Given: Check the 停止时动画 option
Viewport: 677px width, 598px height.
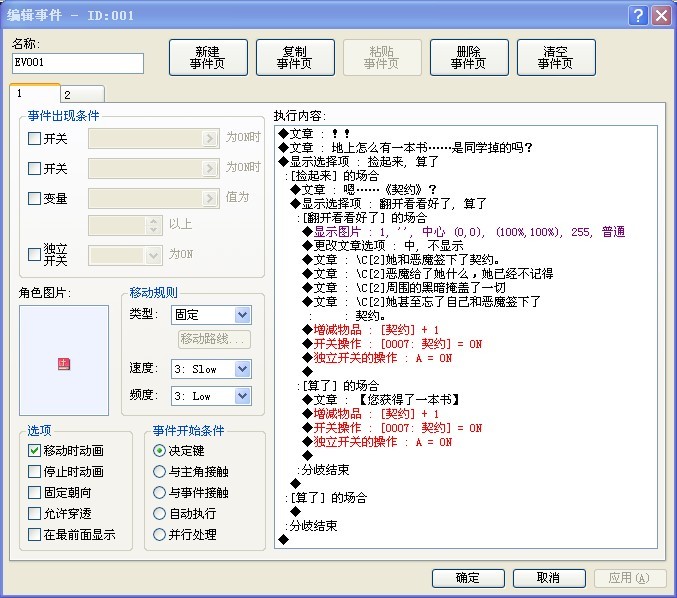Looking at the screenshot, I should click(34, 471).
